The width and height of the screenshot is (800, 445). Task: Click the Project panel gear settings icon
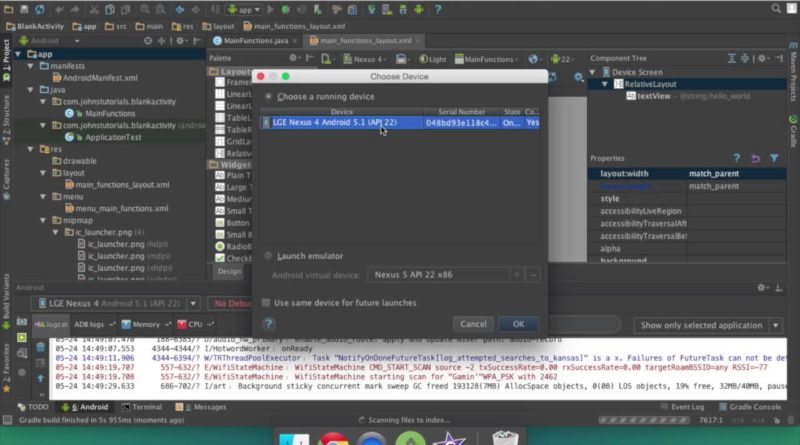tap(180, 41)
